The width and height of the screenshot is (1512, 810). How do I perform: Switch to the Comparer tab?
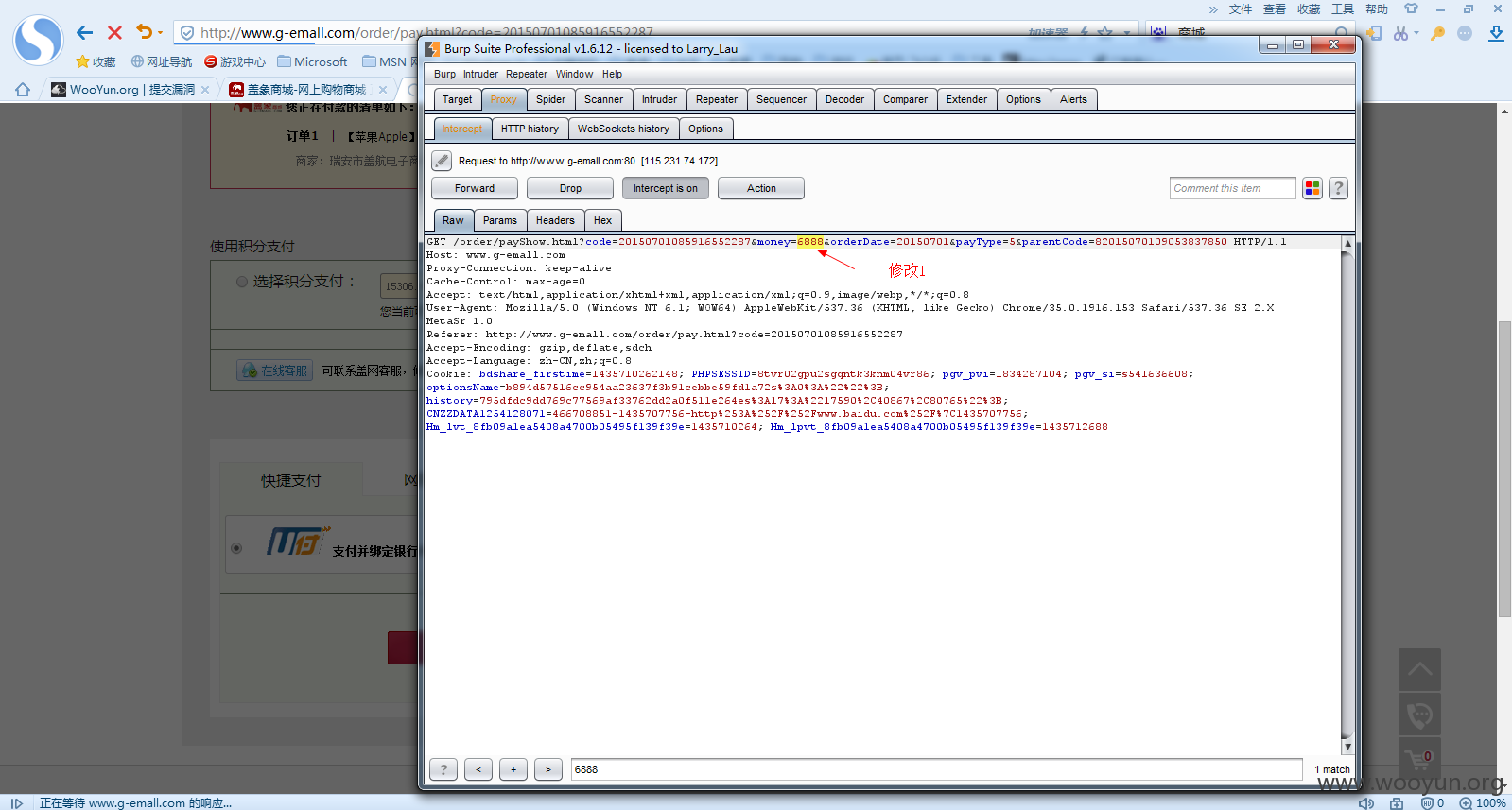point(905,99)
